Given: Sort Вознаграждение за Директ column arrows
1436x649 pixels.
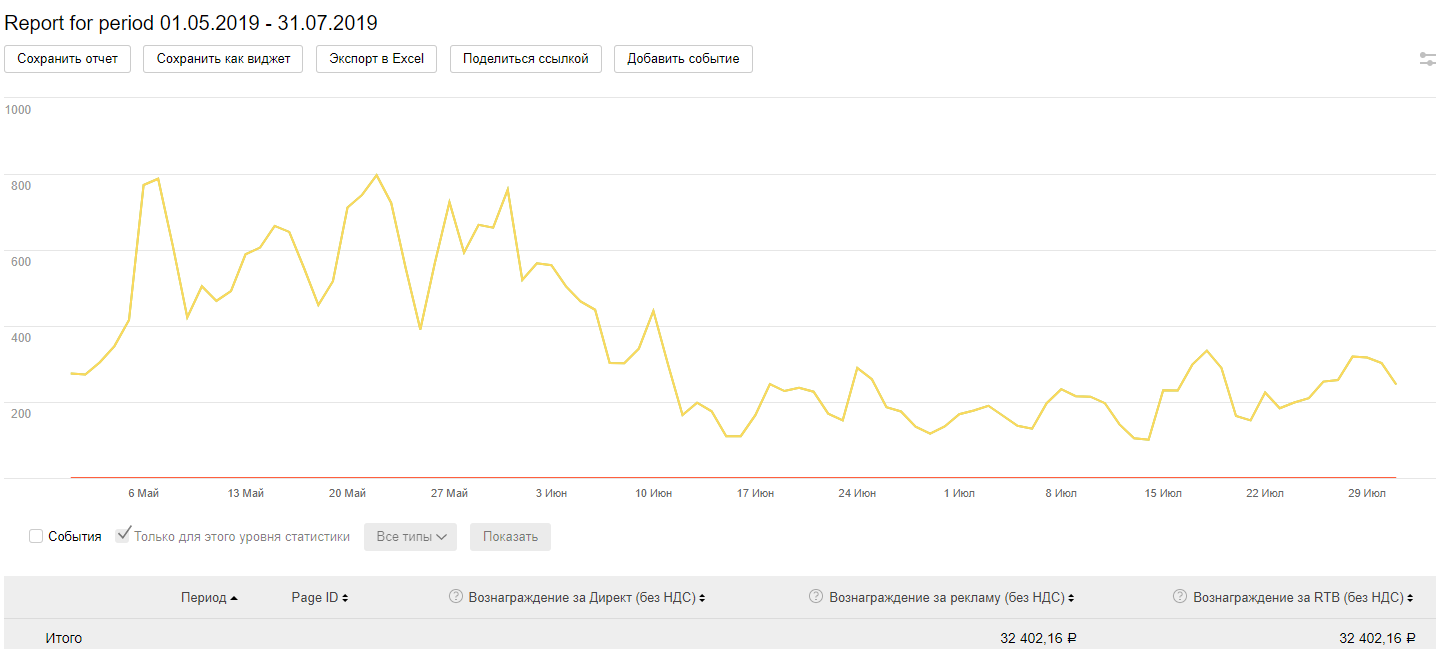Looking at the screenshot, I should tap(702, 598).
